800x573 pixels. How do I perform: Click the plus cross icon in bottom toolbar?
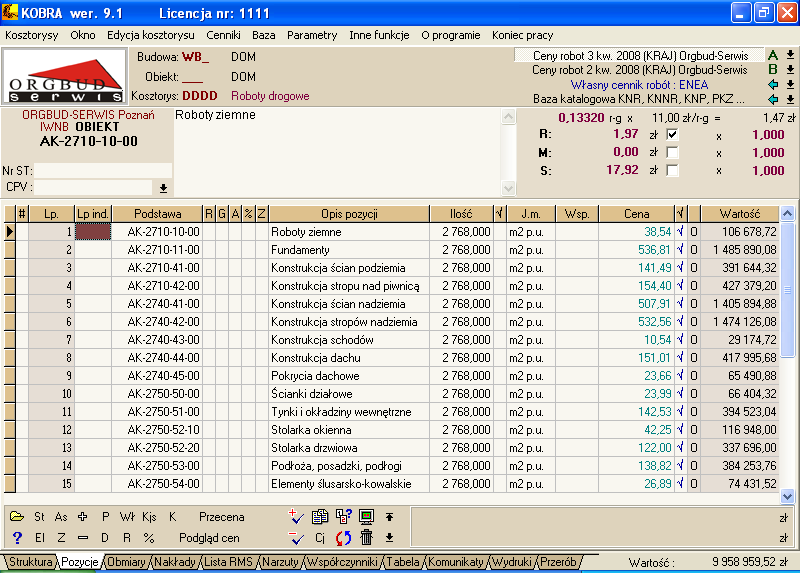(x=83, y=517)
